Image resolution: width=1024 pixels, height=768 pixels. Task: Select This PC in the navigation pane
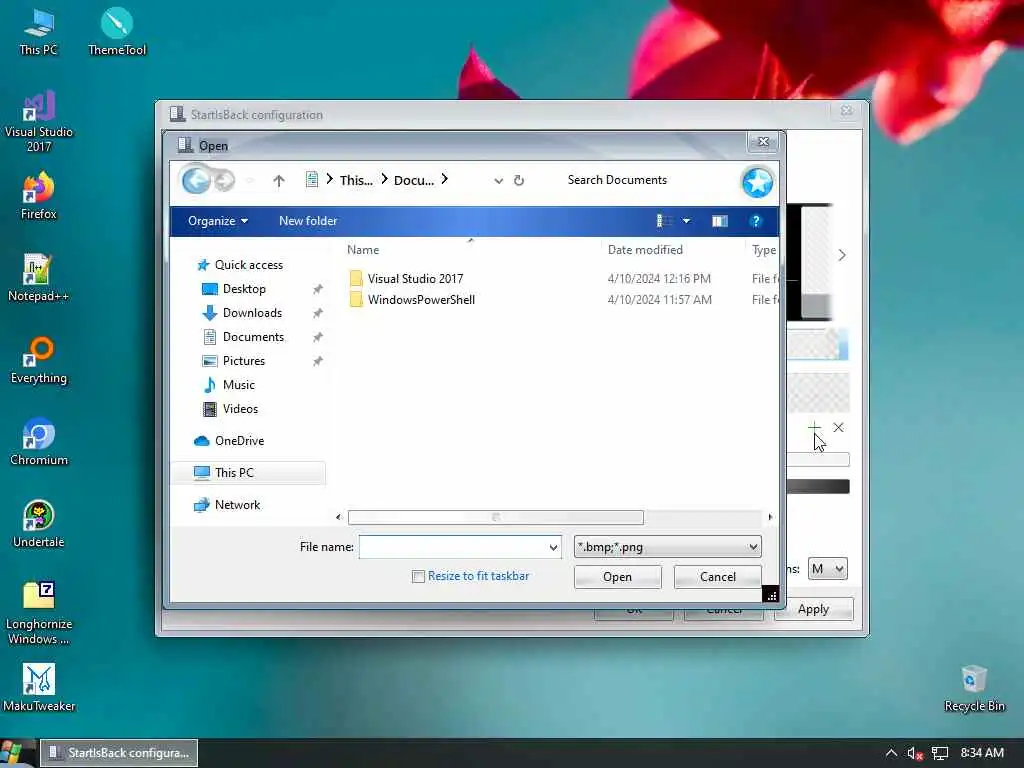249,473
